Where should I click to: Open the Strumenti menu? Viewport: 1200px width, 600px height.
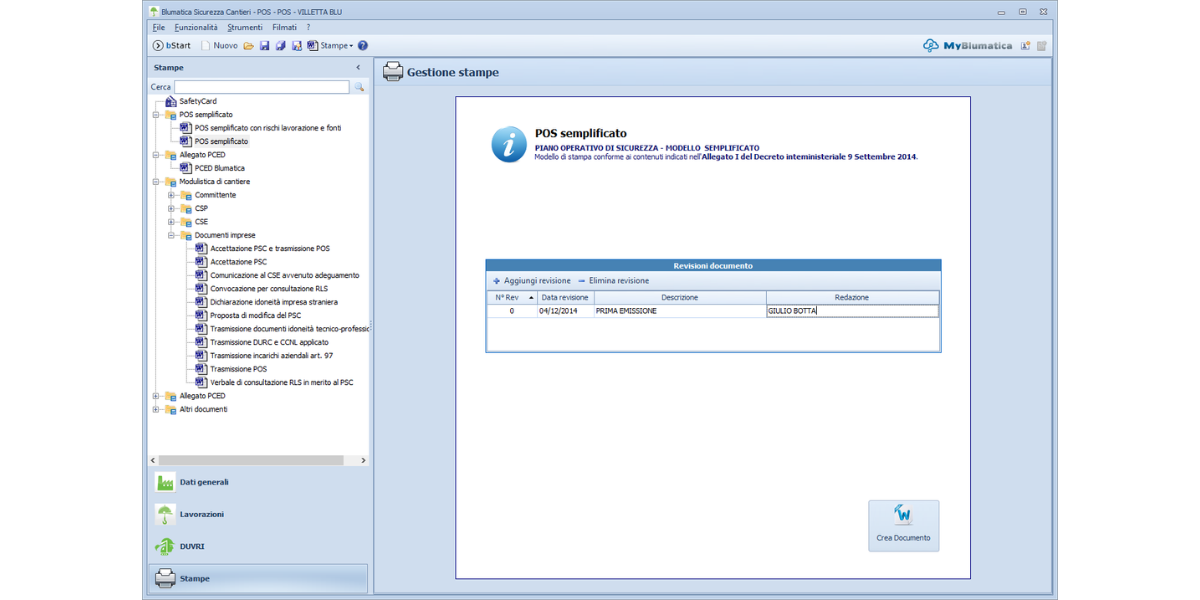245,27
